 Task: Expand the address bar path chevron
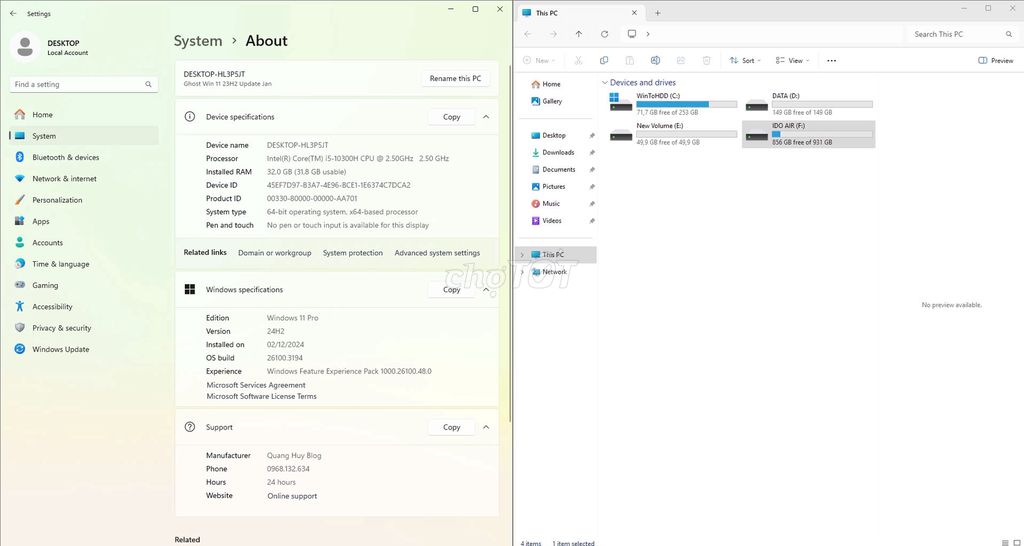pos(648,34)
